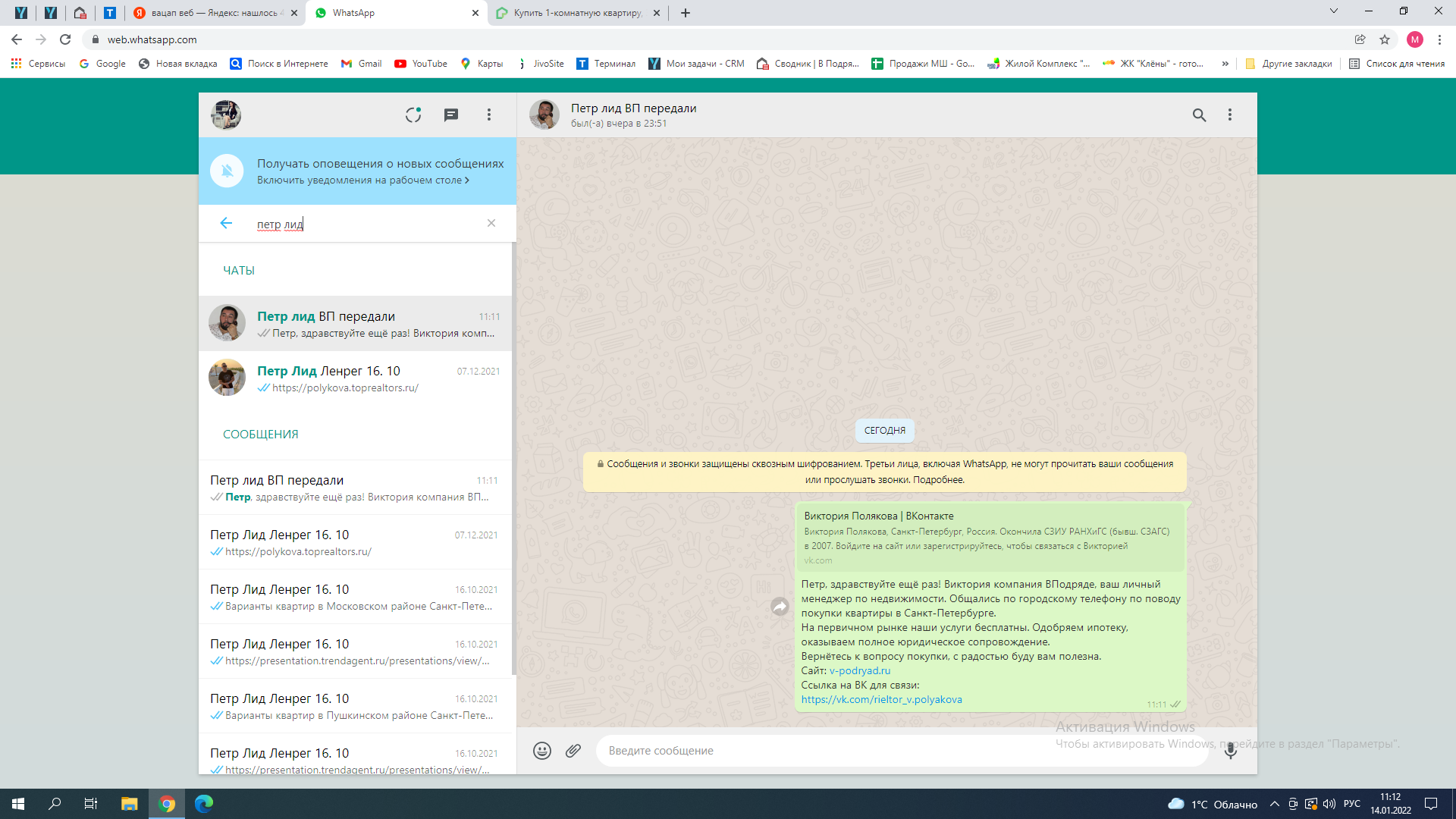Open Microsoft Edge from the taskbar

204,804
